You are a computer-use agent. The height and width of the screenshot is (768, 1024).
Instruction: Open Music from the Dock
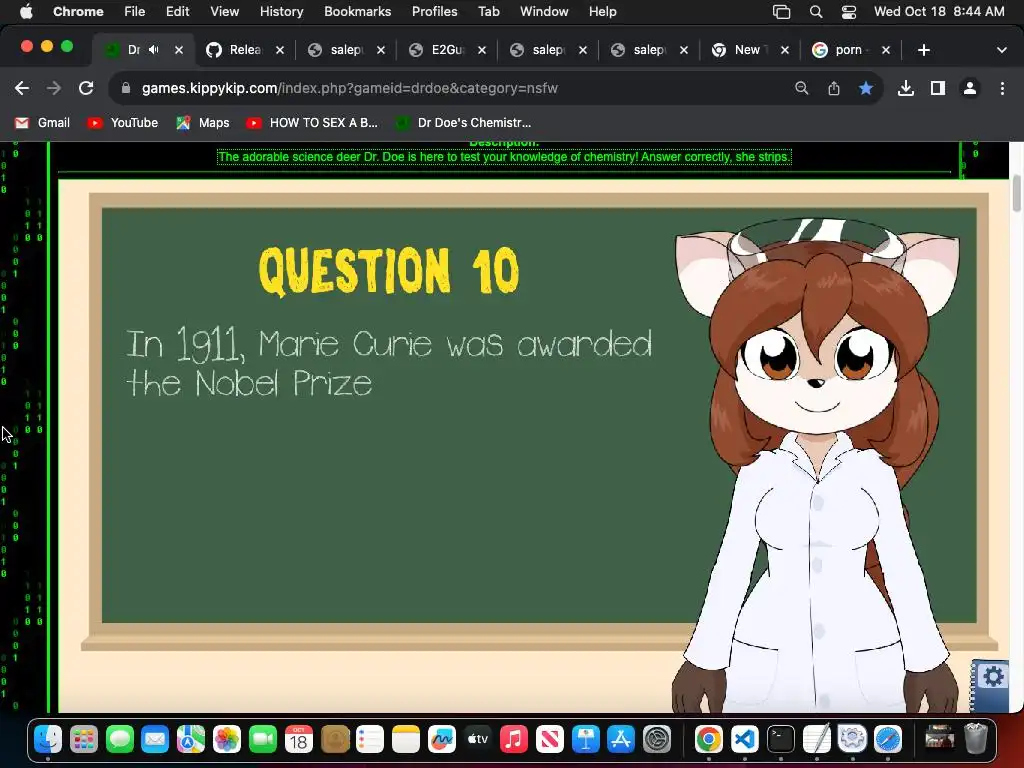click(x=513, y=739)
